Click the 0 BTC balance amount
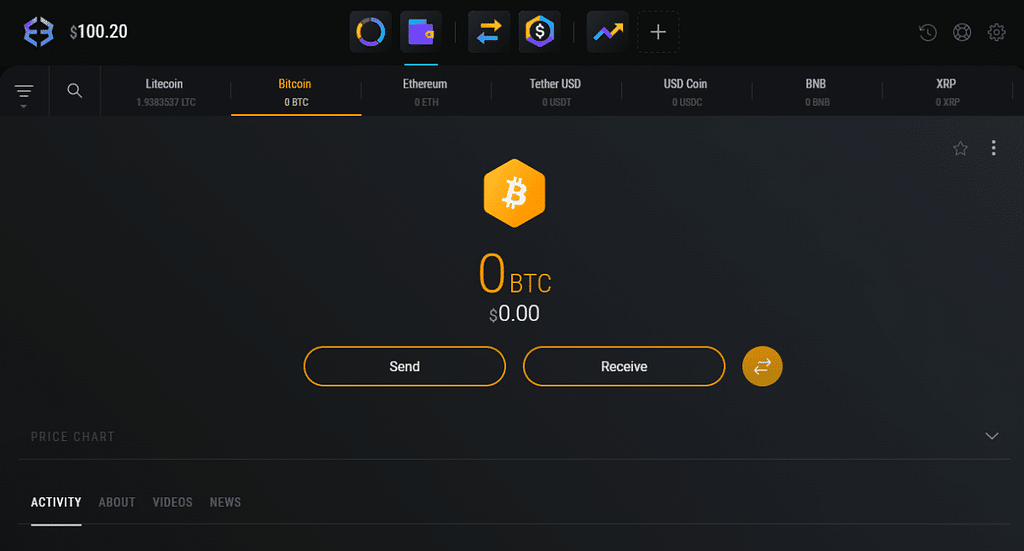1024x551 pixels. [515, 274]
